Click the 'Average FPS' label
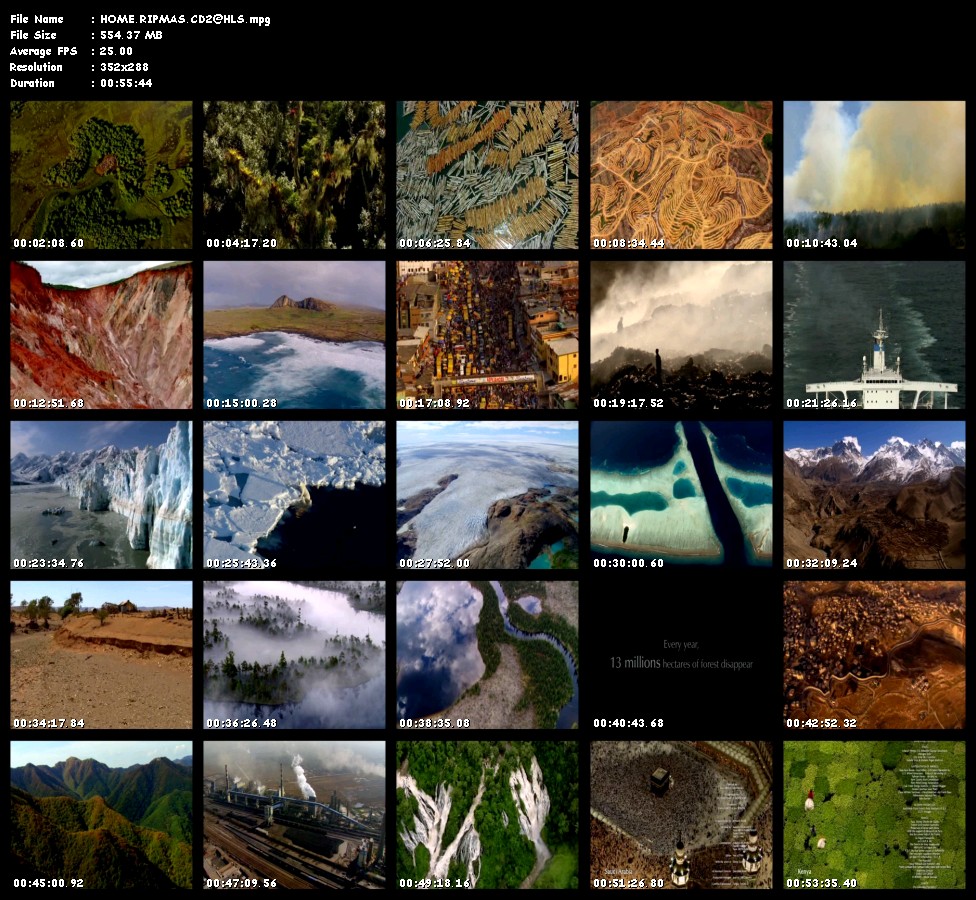This screenshot has height=900, width=976. pos(44,51)
